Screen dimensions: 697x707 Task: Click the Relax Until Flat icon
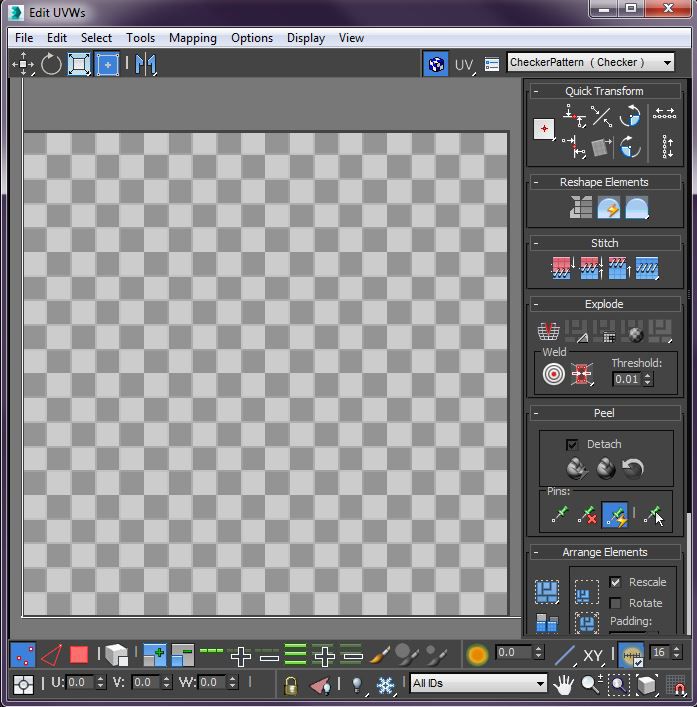608,208
